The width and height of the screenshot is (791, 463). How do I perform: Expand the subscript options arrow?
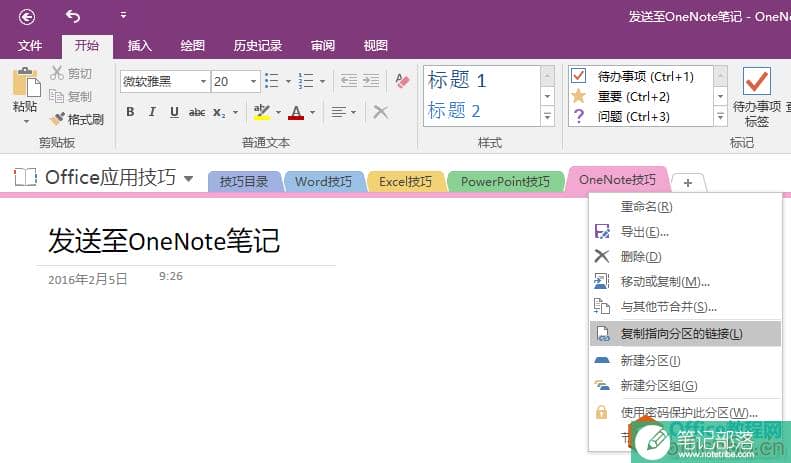click(x=236, y=112)
